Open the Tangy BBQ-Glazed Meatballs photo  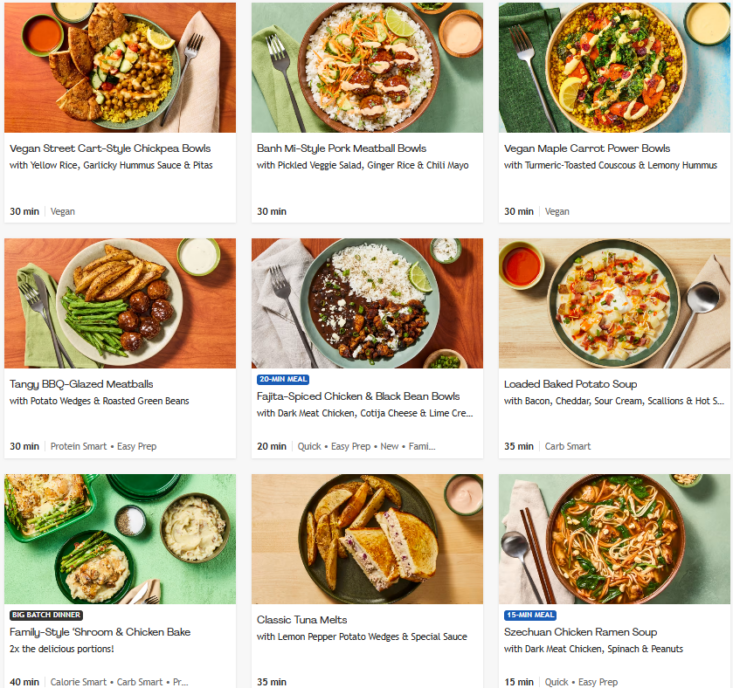120,303
